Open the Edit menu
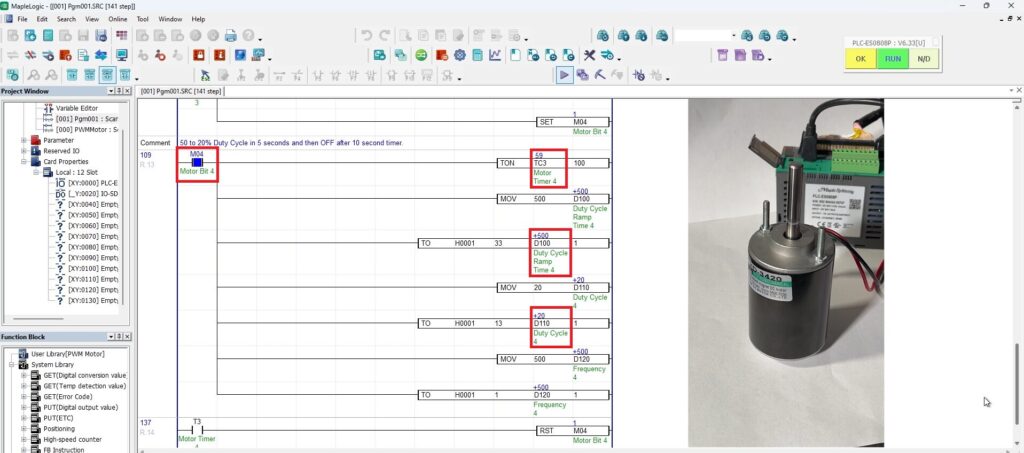Image resolution: width=1024 pixels, height=453 pixels. 42,19
